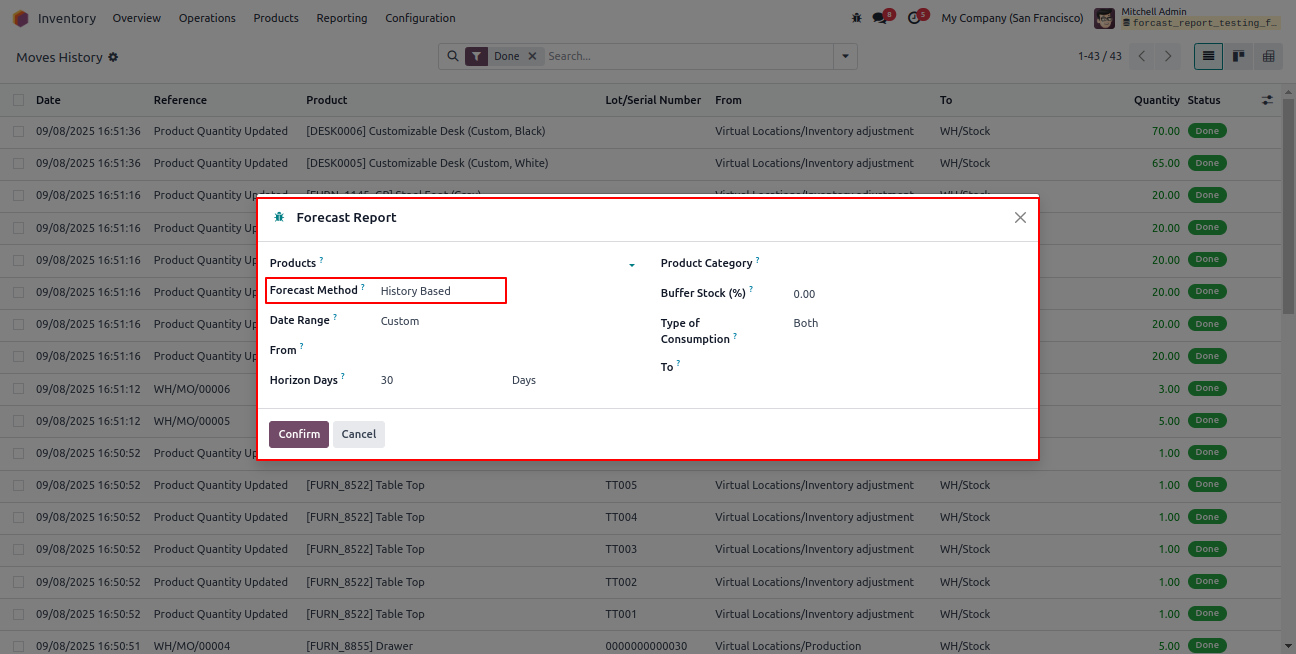
Task: Open My Company (San Francisco) switcher
Action: [1012, 18]
